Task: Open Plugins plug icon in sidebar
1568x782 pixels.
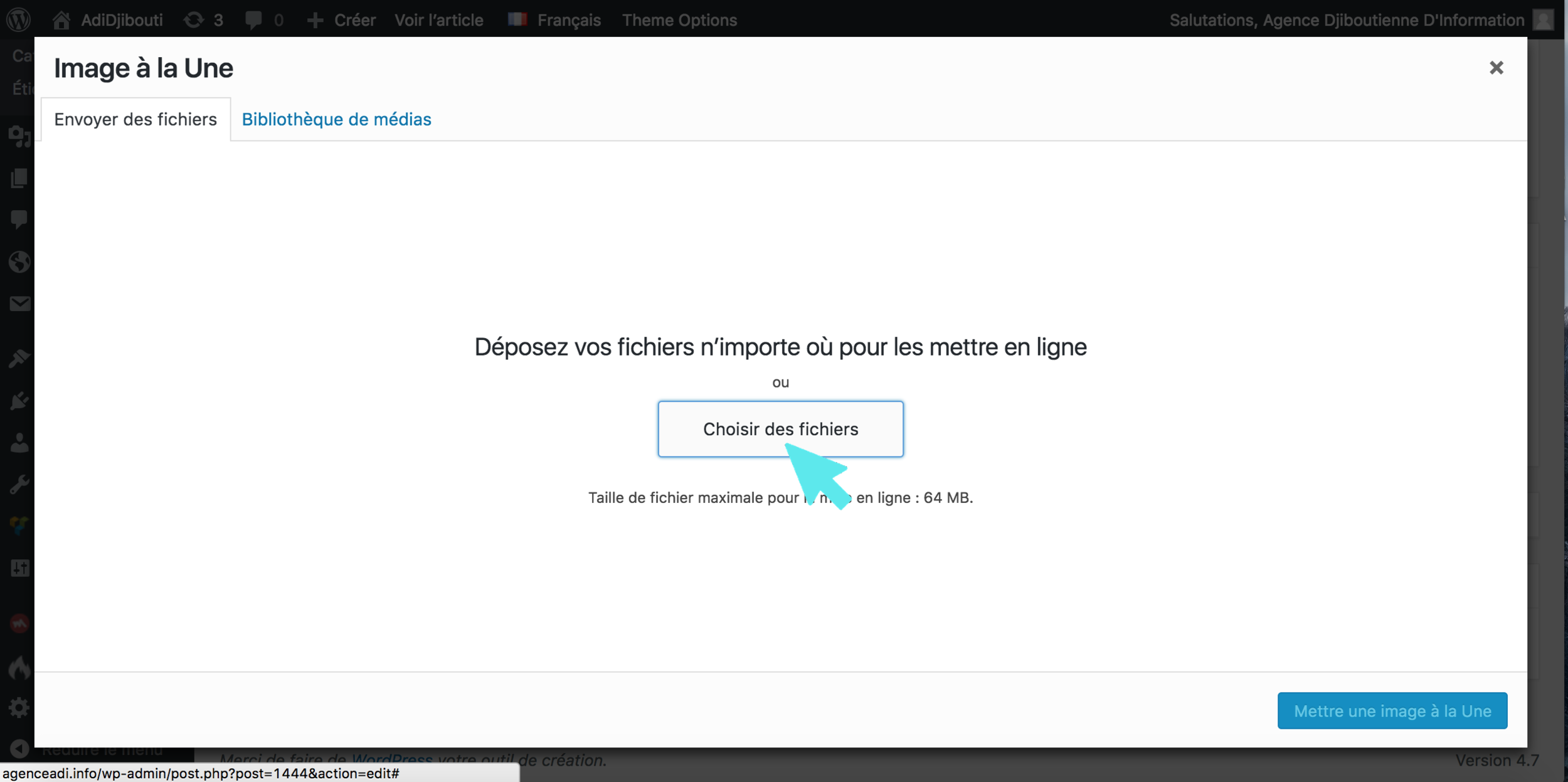Action: [19, 401]
